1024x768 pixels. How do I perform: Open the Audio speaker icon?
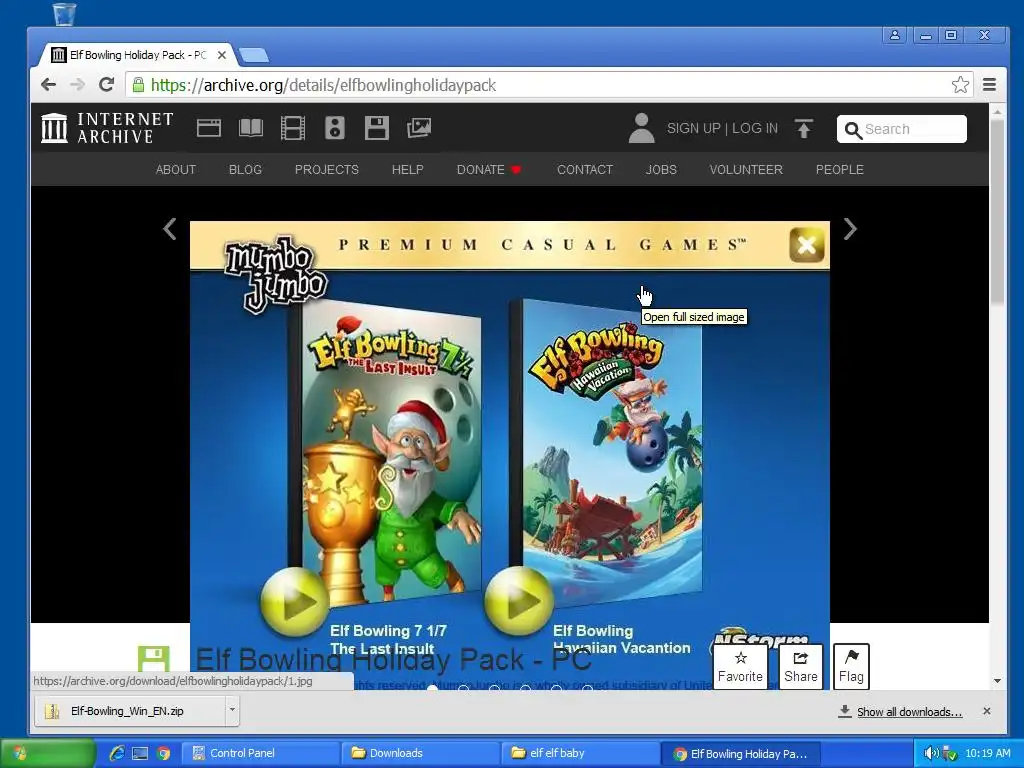coord(334,128)
